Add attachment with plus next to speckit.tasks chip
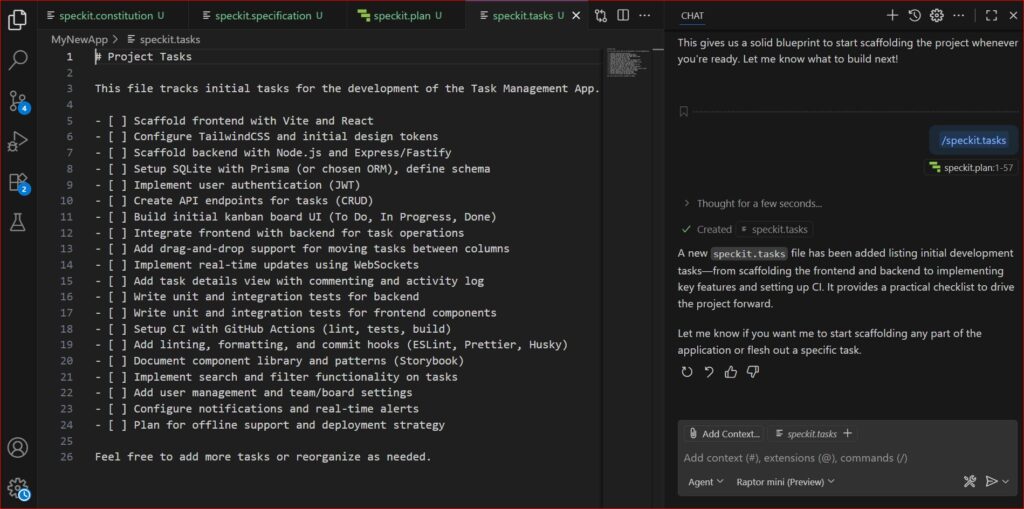This screenshot has height=509, width=1024. pos(848,433)
